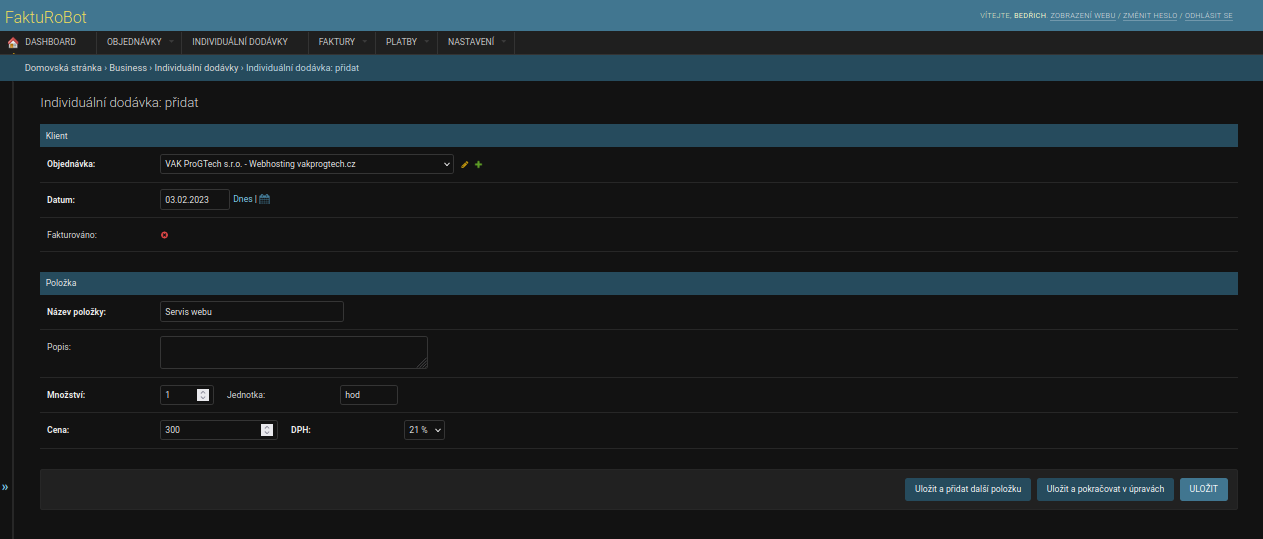Image resolution: width=1263 pixels, height=539 pixels.
Task: Open the Objednávka dropdown
Action: [x=306, y=164]
